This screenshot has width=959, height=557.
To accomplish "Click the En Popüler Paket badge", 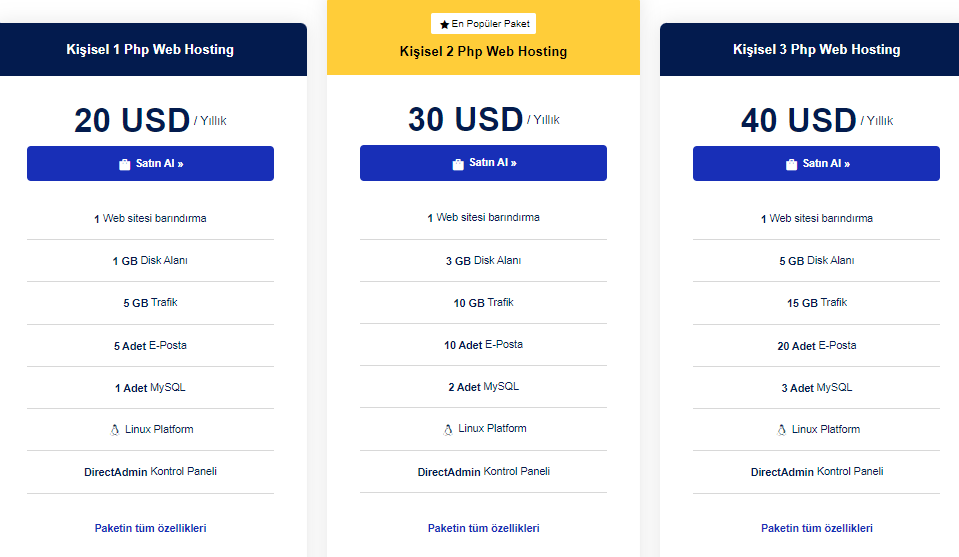I will (483, 24).
